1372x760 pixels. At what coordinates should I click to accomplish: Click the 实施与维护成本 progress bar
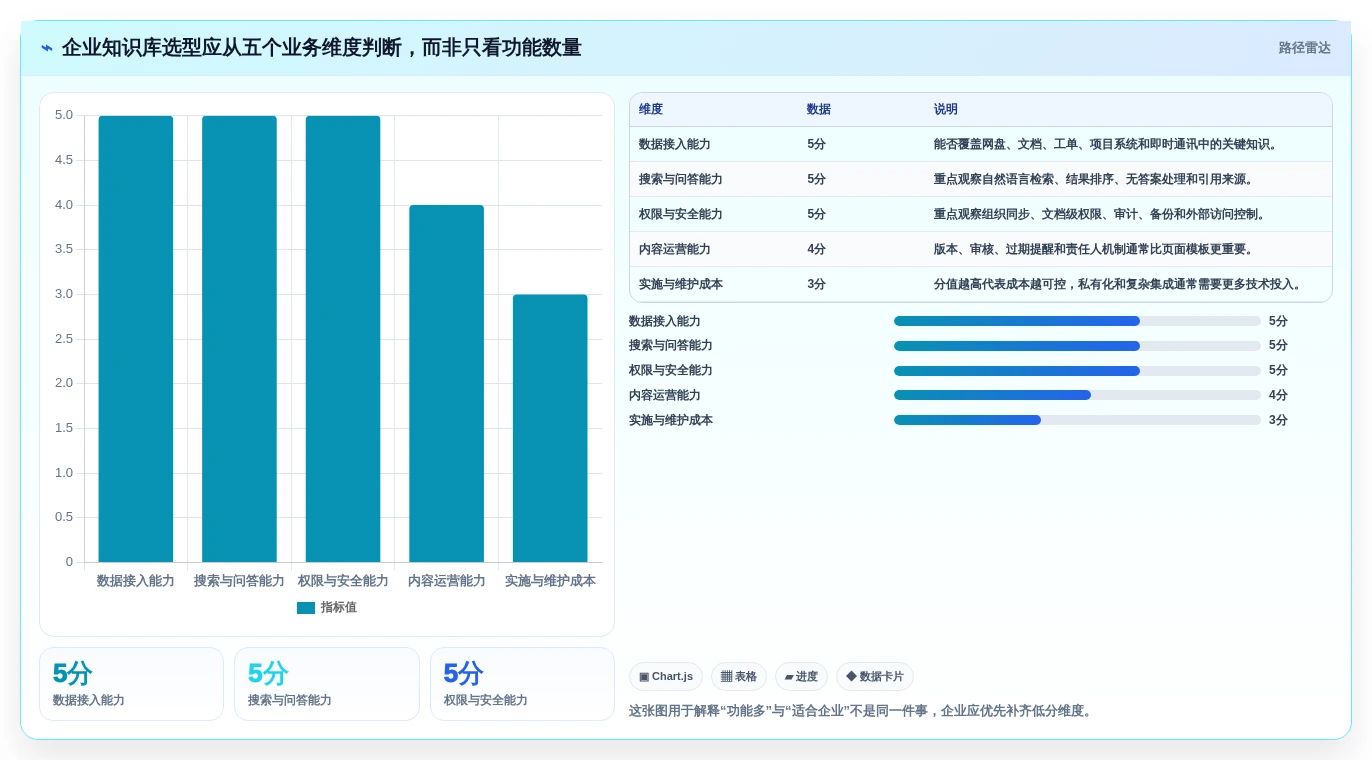1077,420
